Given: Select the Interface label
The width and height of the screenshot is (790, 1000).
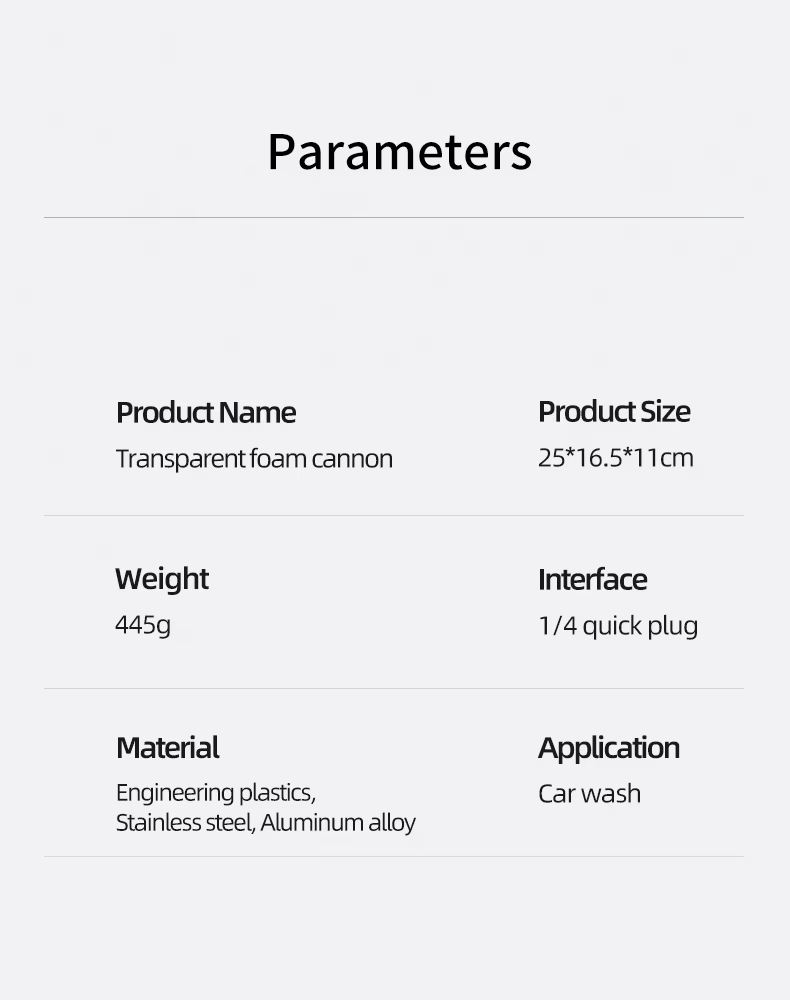Looking at the screenshot, I should point(592,580).
